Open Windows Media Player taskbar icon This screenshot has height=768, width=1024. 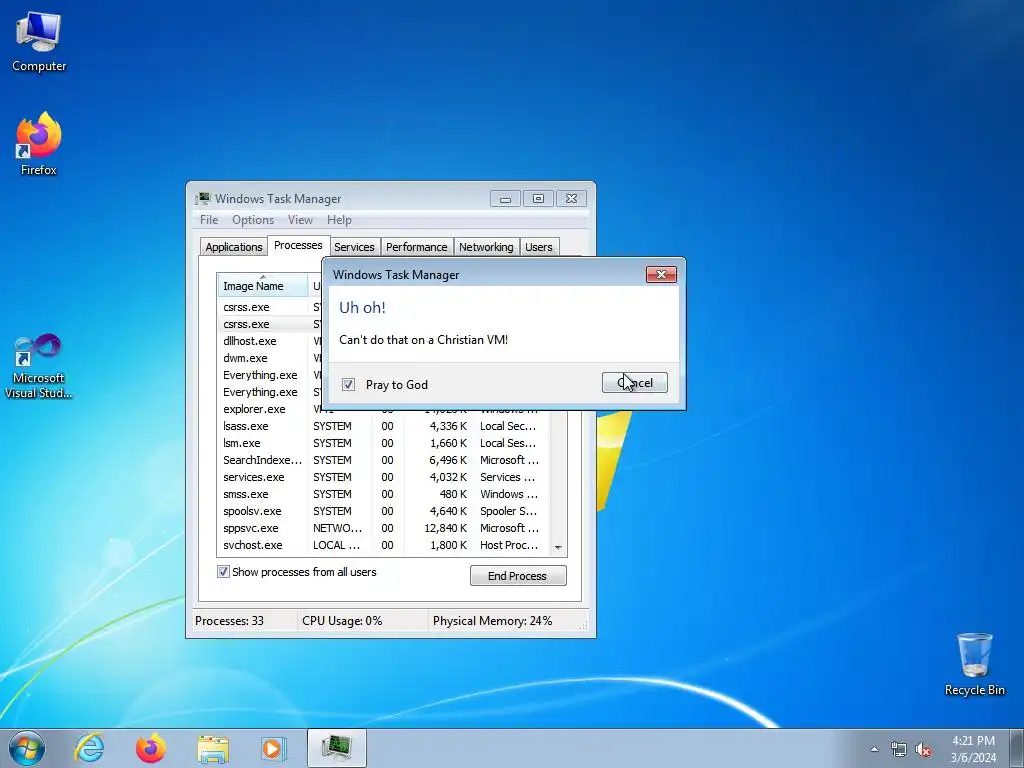coord(273,748)
